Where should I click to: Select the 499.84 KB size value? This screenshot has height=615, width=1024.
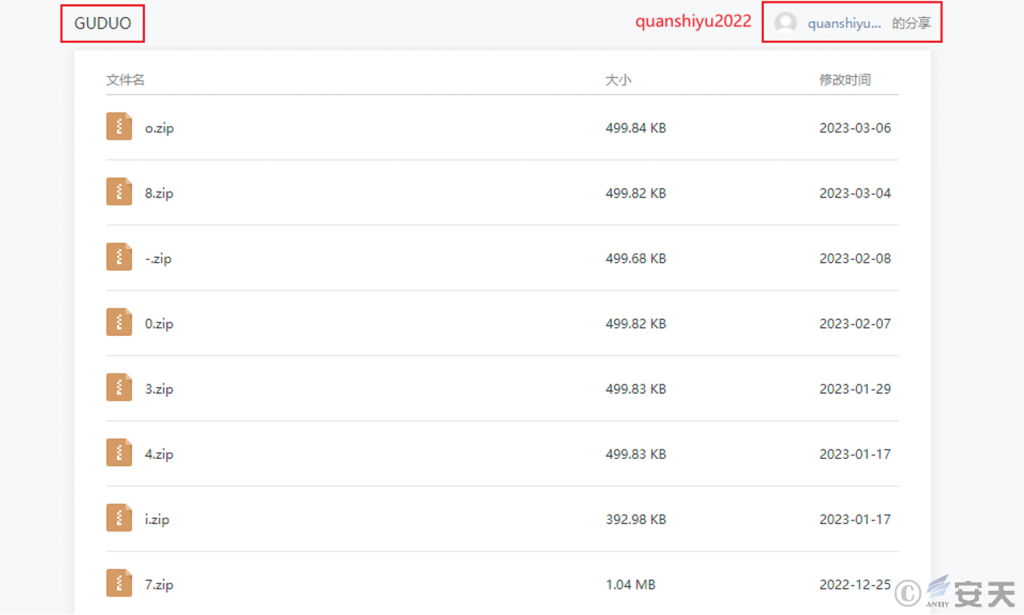pos(635,128)
